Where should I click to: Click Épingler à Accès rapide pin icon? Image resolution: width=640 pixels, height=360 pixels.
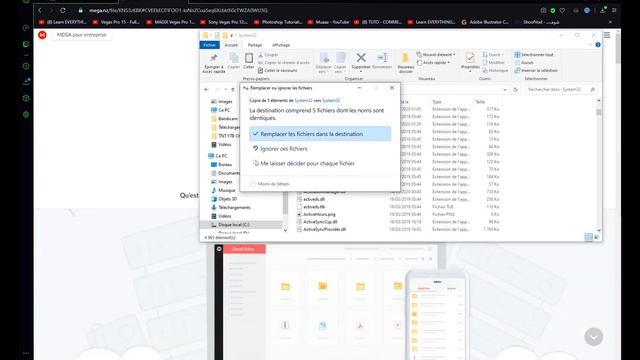(x=213, y=58)
